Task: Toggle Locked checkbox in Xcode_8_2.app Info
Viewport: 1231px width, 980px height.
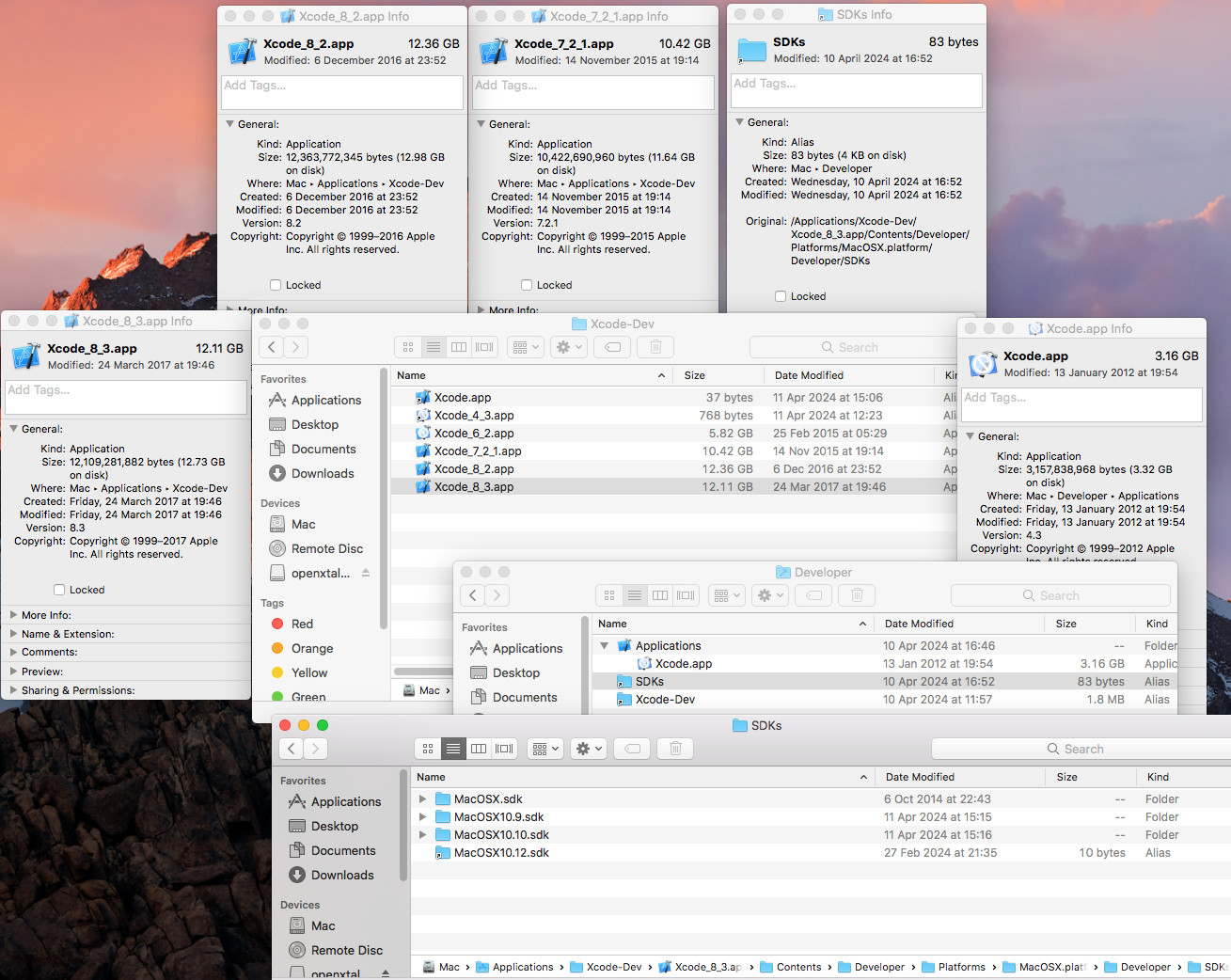Action: click(x=276, y=285)
